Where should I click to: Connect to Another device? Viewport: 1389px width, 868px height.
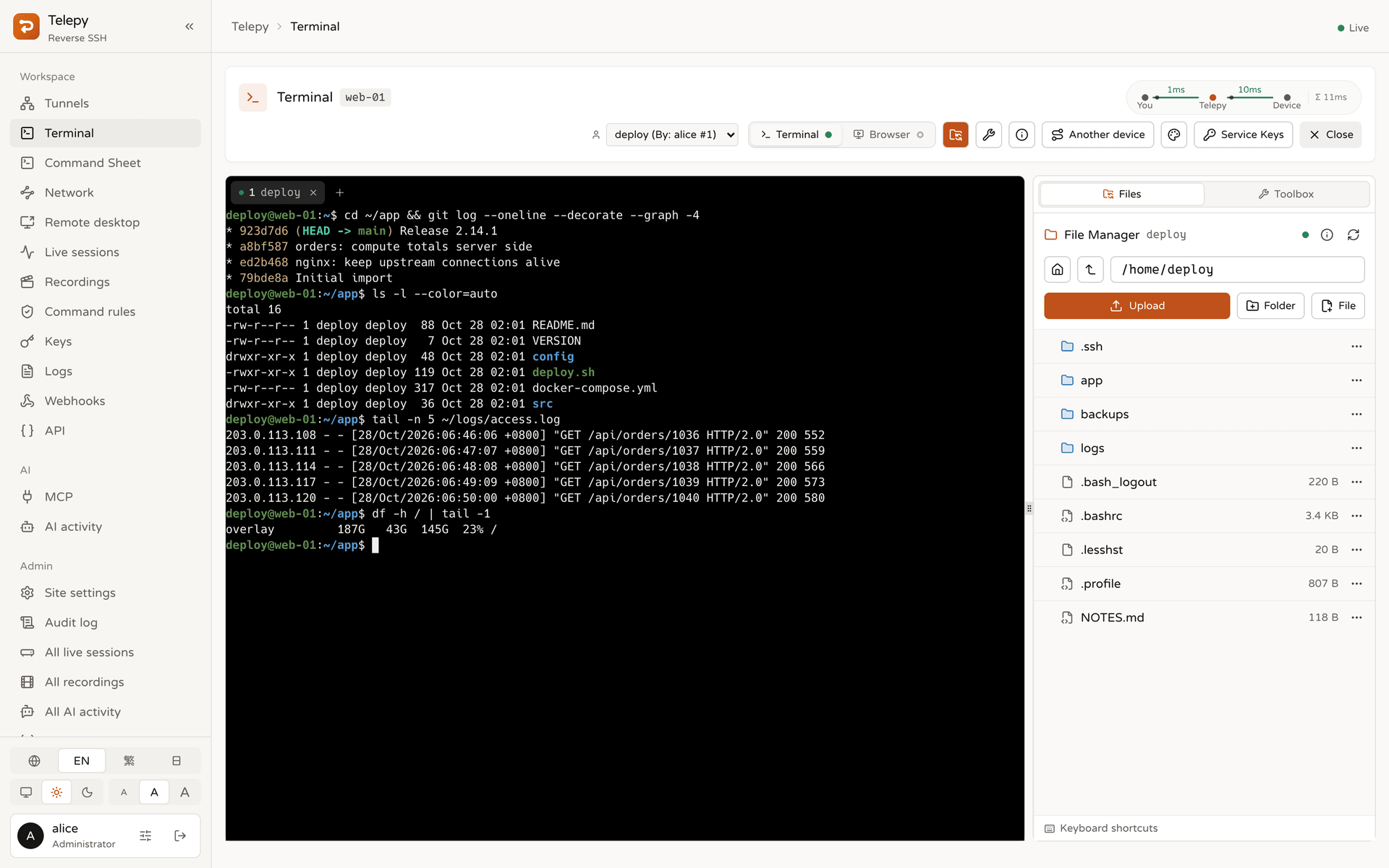[1097, 135]
